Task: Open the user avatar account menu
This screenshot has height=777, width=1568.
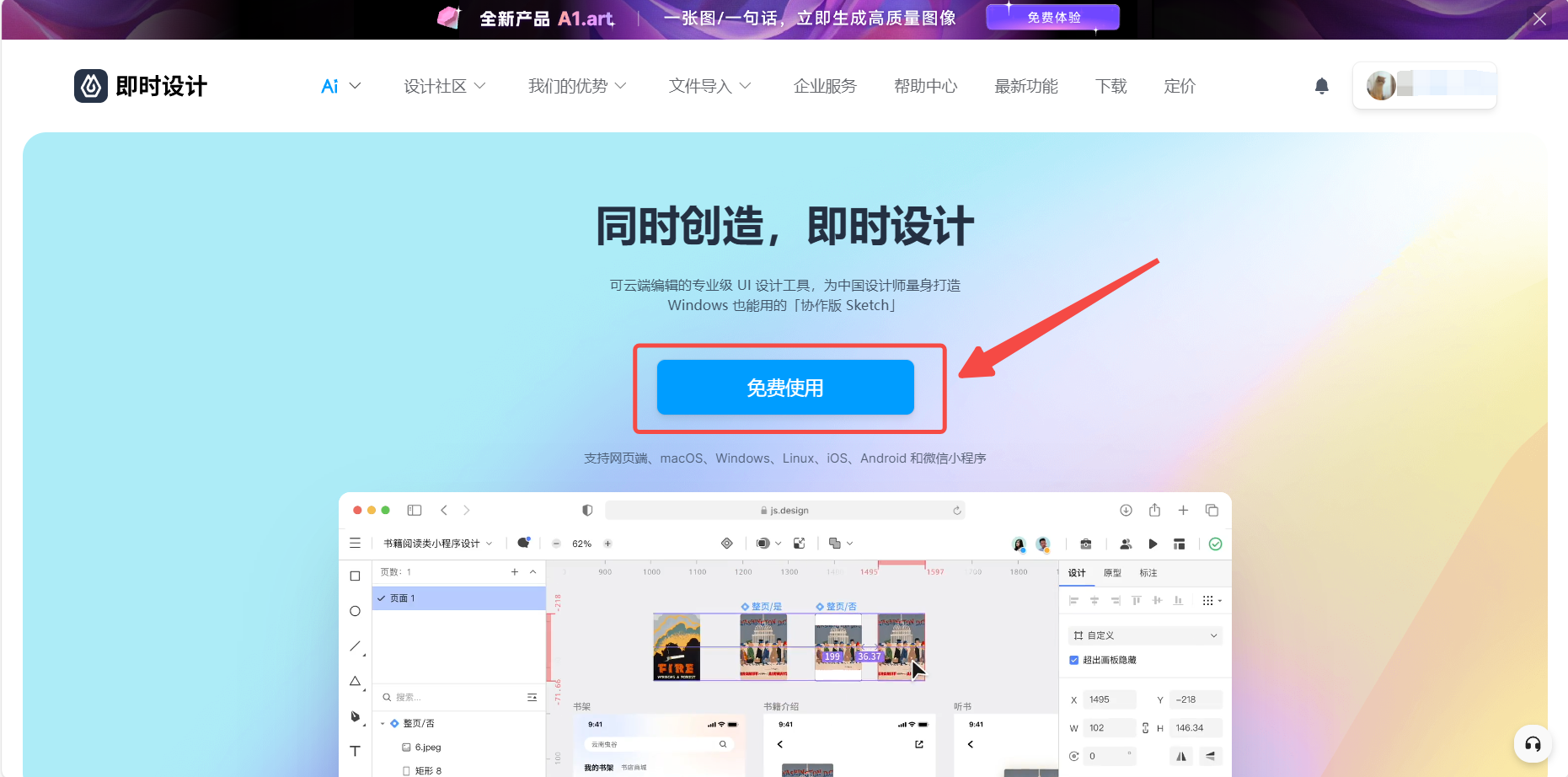Action: click(1424, 85)
